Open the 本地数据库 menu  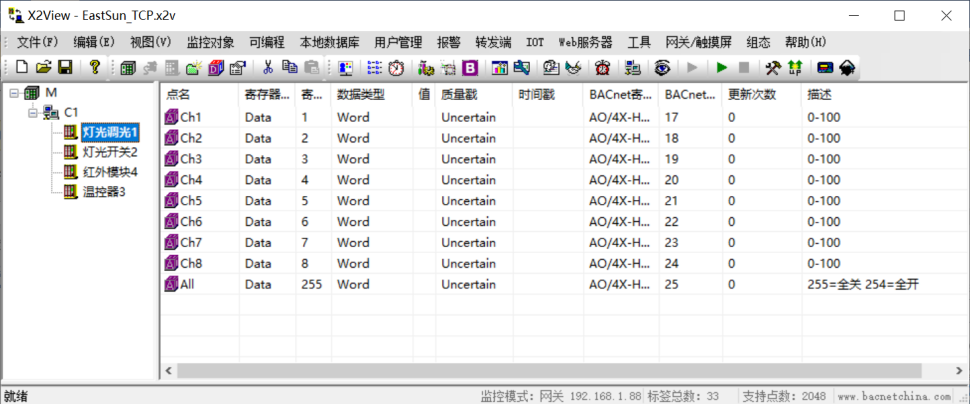329,43
